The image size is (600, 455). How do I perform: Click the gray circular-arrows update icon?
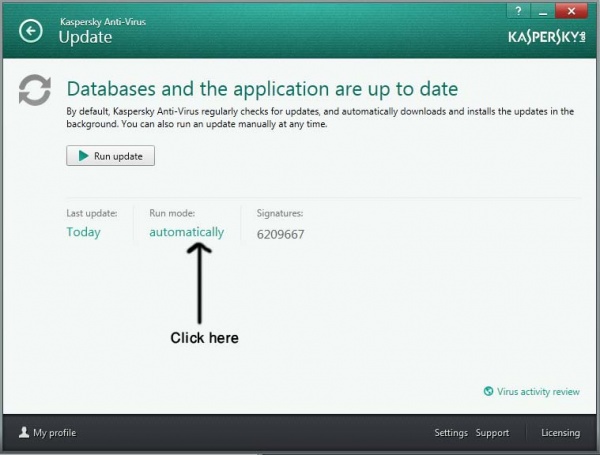coord(35,90)
